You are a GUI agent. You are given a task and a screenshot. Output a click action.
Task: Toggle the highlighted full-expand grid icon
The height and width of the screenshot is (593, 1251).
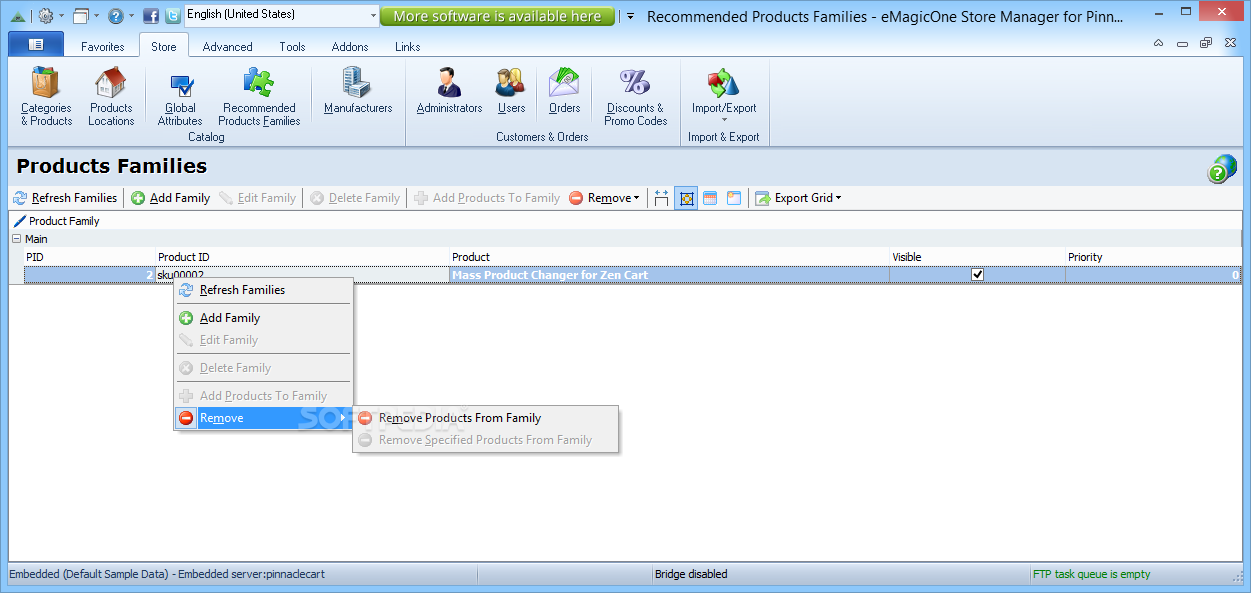[686, 198]
